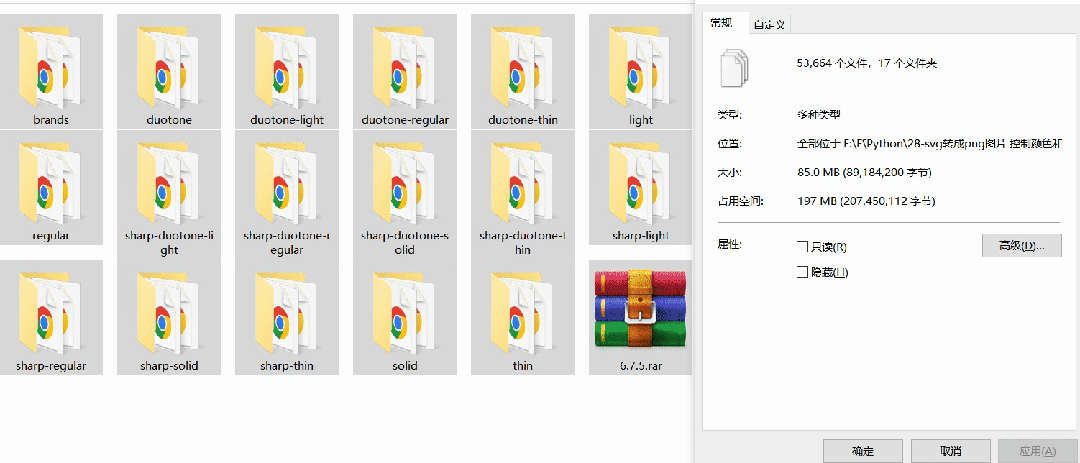Cancel with the 取消 button
This screenshot has width=1080, height=463.
tap(951, 451)
